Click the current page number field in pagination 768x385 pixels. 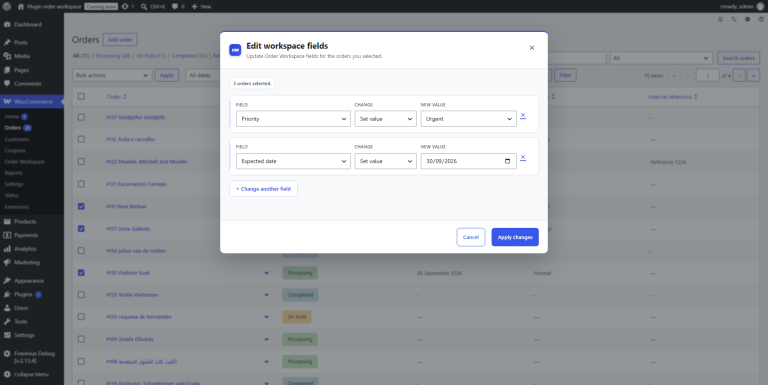tap(707, 75)
